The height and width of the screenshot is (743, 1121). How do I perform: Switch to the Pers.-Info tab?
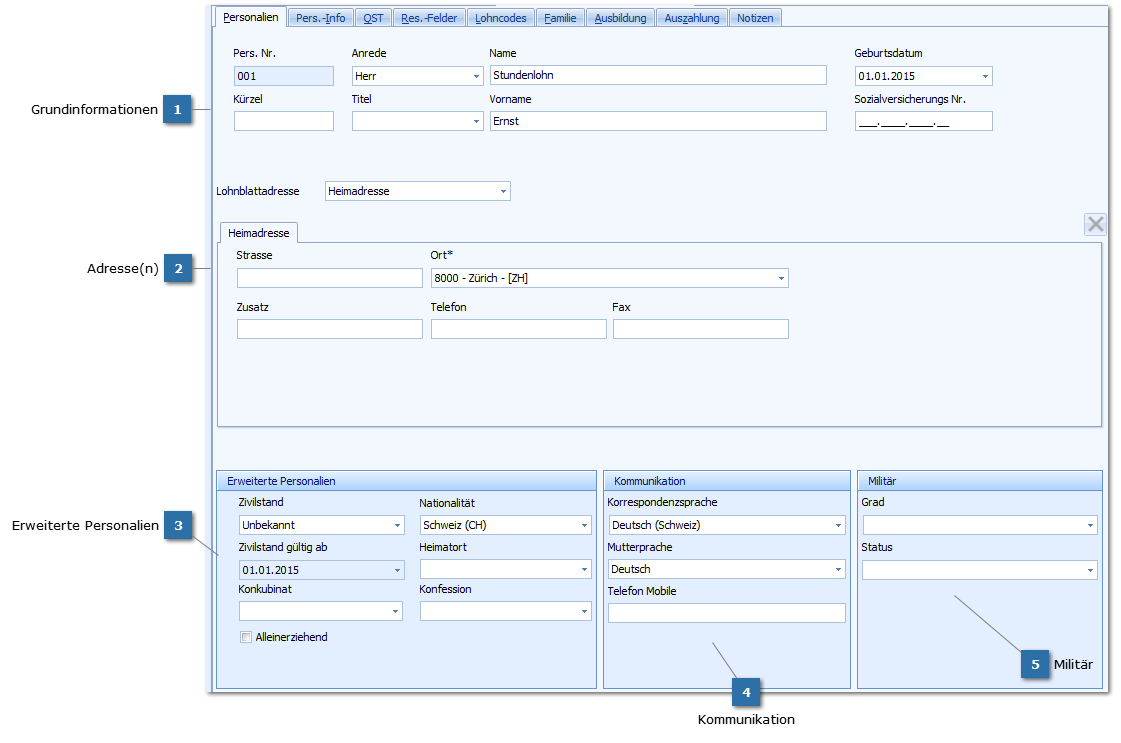tap(320, 18)
